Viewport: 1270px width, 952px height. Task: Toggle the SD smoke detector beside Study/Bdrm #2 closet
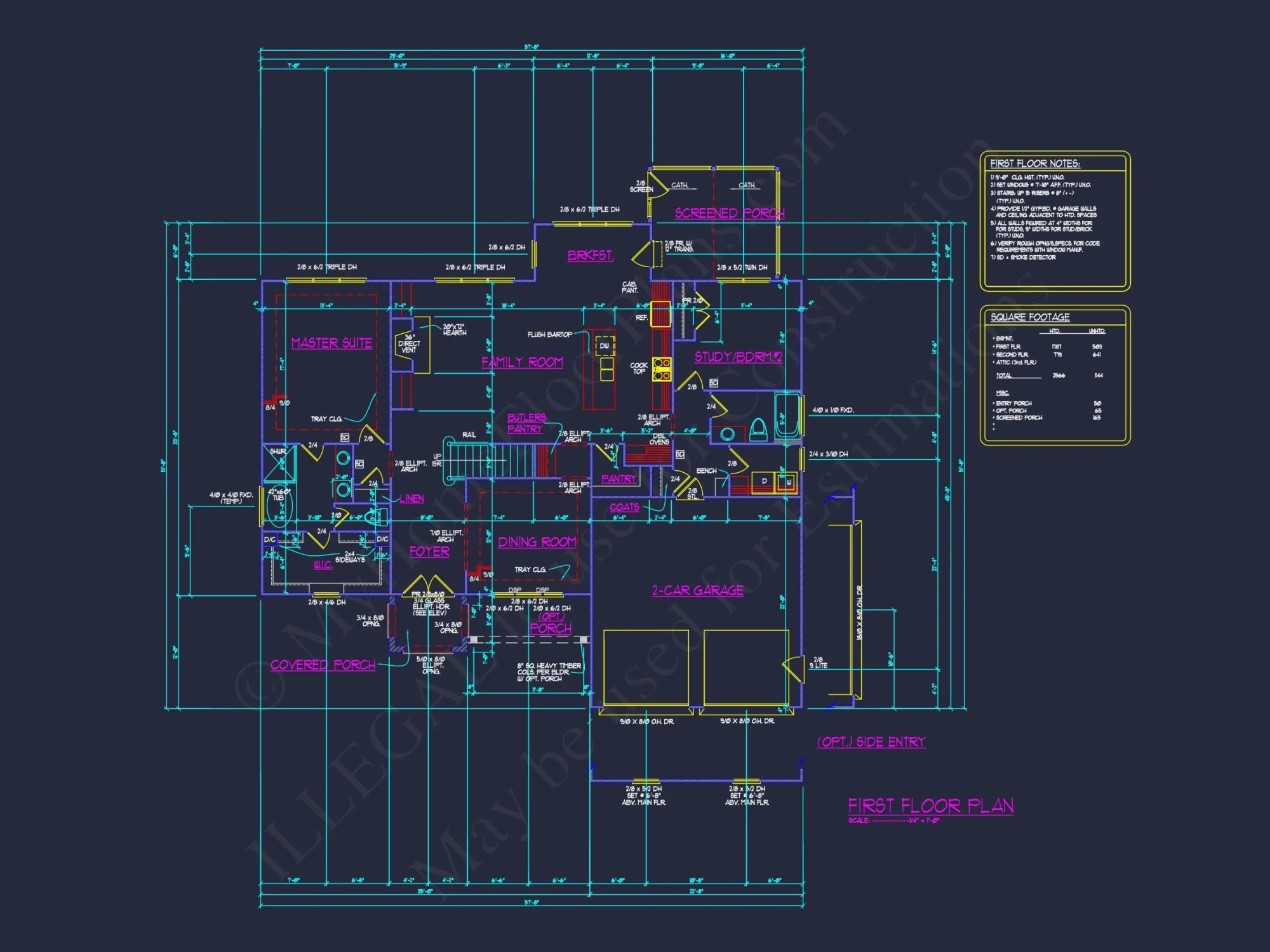pyautogui.click(x=712, y=383)
